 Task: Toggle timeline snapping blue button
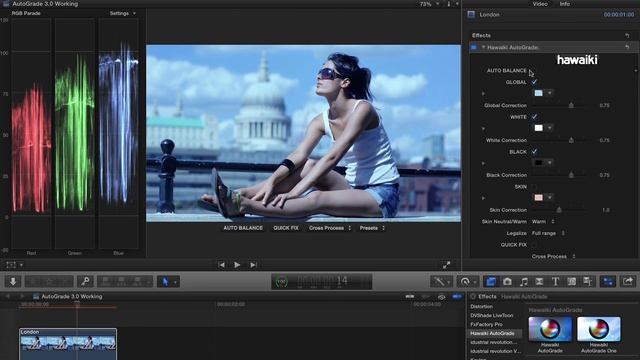coord(457,296)
